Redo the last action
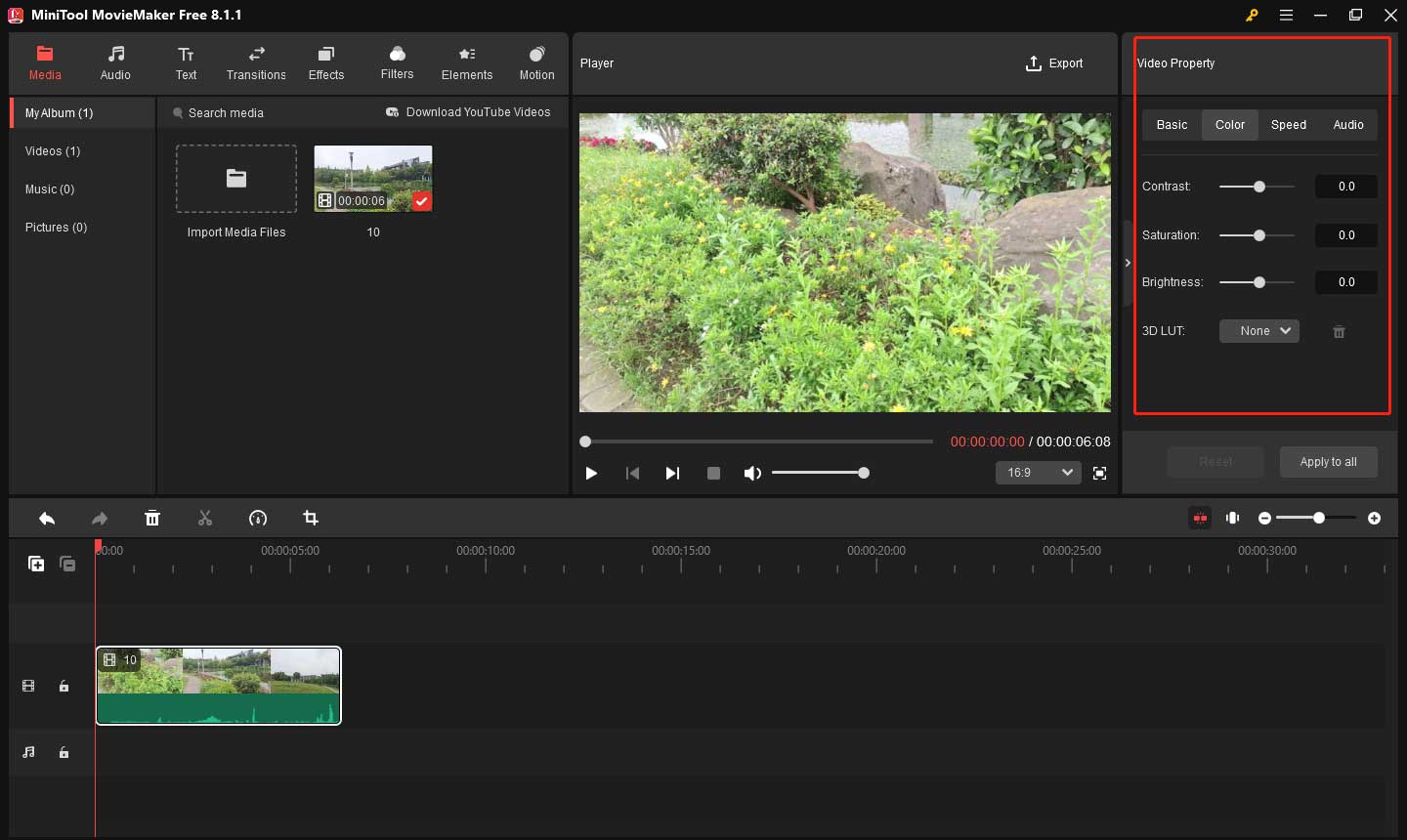Viewport: 1407px width, 840px height. 100,519
